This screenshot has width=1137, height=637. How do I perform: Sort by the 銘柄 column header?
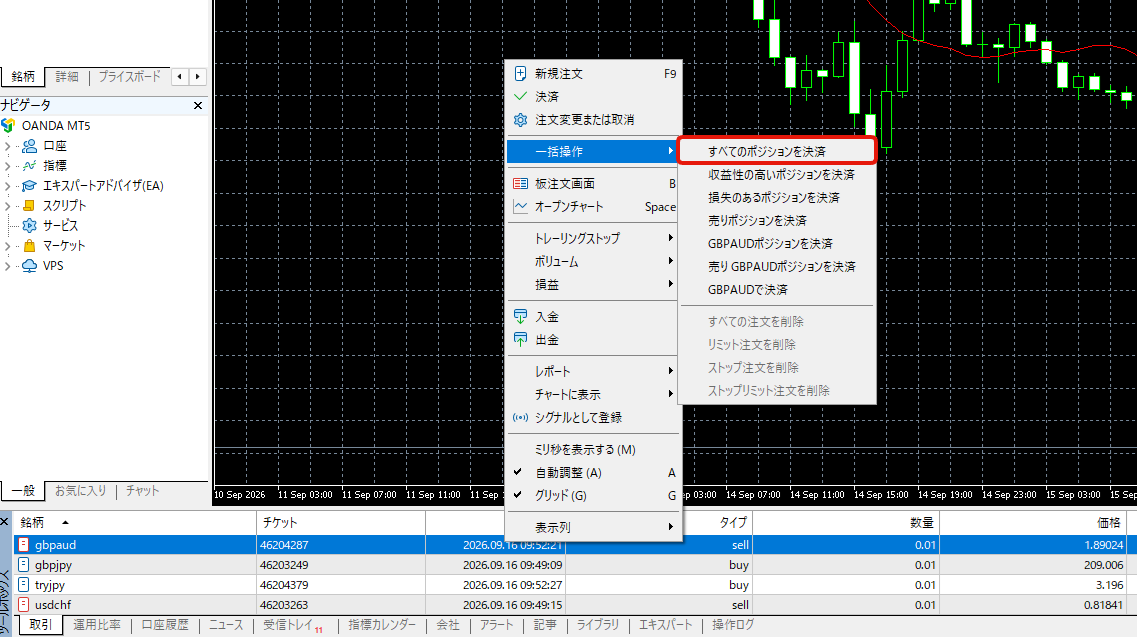point(135,522)
